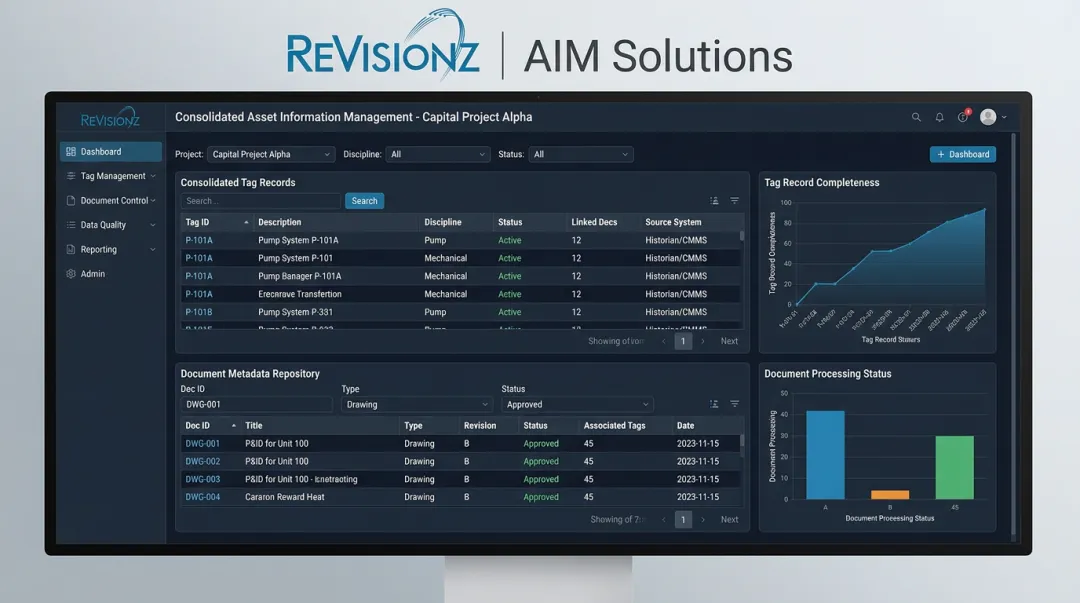
Task: Open the Discipline filter dropdown
Action: pos(438,154)
